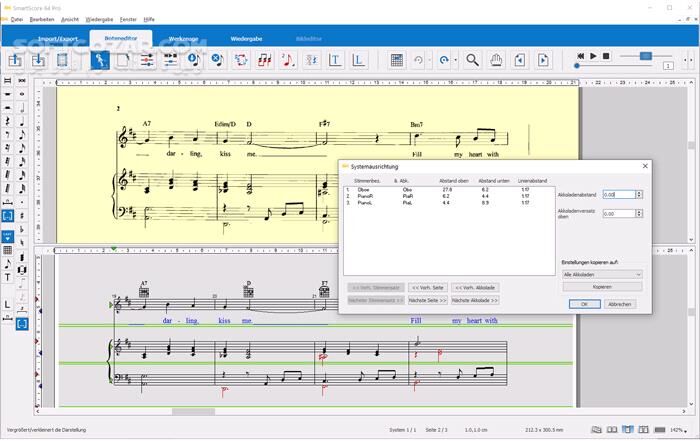Screen dimensions: 700x441
Task: Start playback with the play button
Action: [593, 56]
